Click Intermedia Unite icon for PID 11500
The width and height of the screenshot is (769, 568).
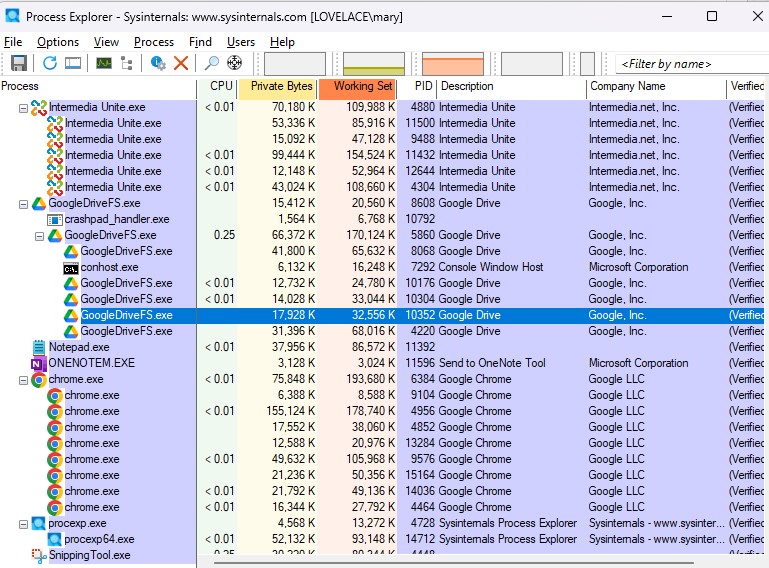(54, 123)
